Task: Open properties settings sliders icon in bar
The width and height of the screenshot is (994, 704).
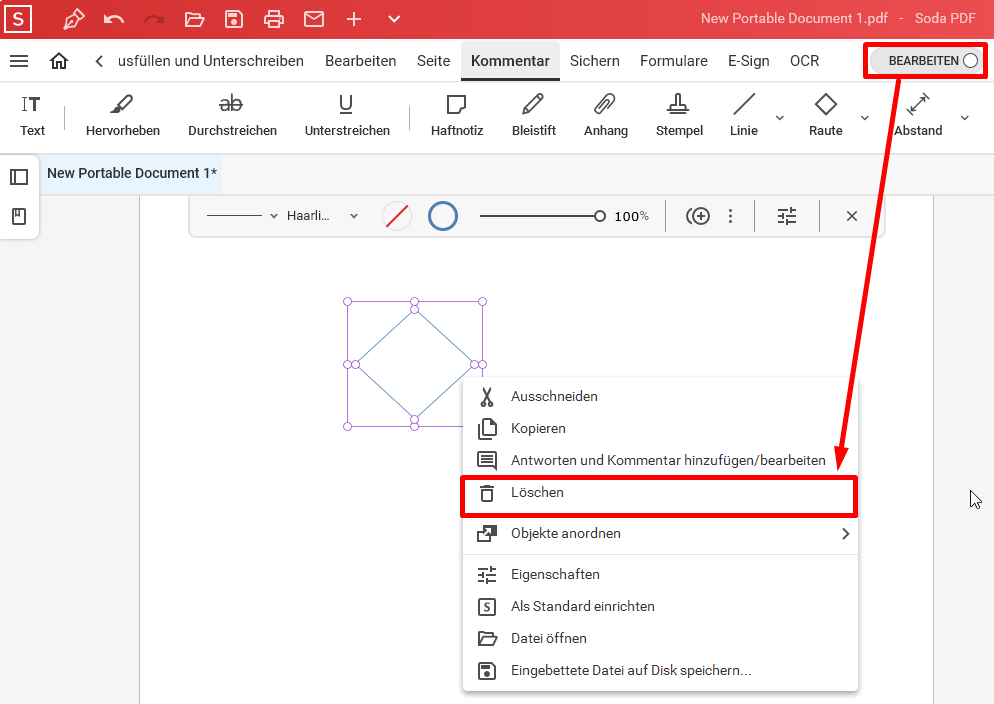Action: (x=787, y=216)
